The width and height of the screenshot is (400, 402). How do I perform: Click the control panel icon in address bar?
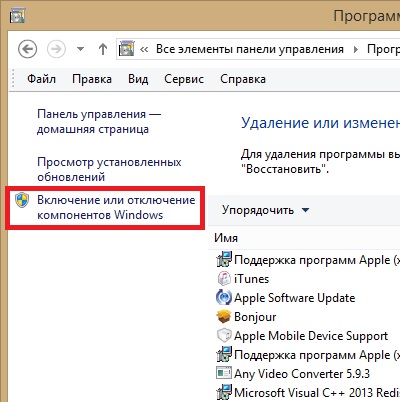tap(127, 49)
